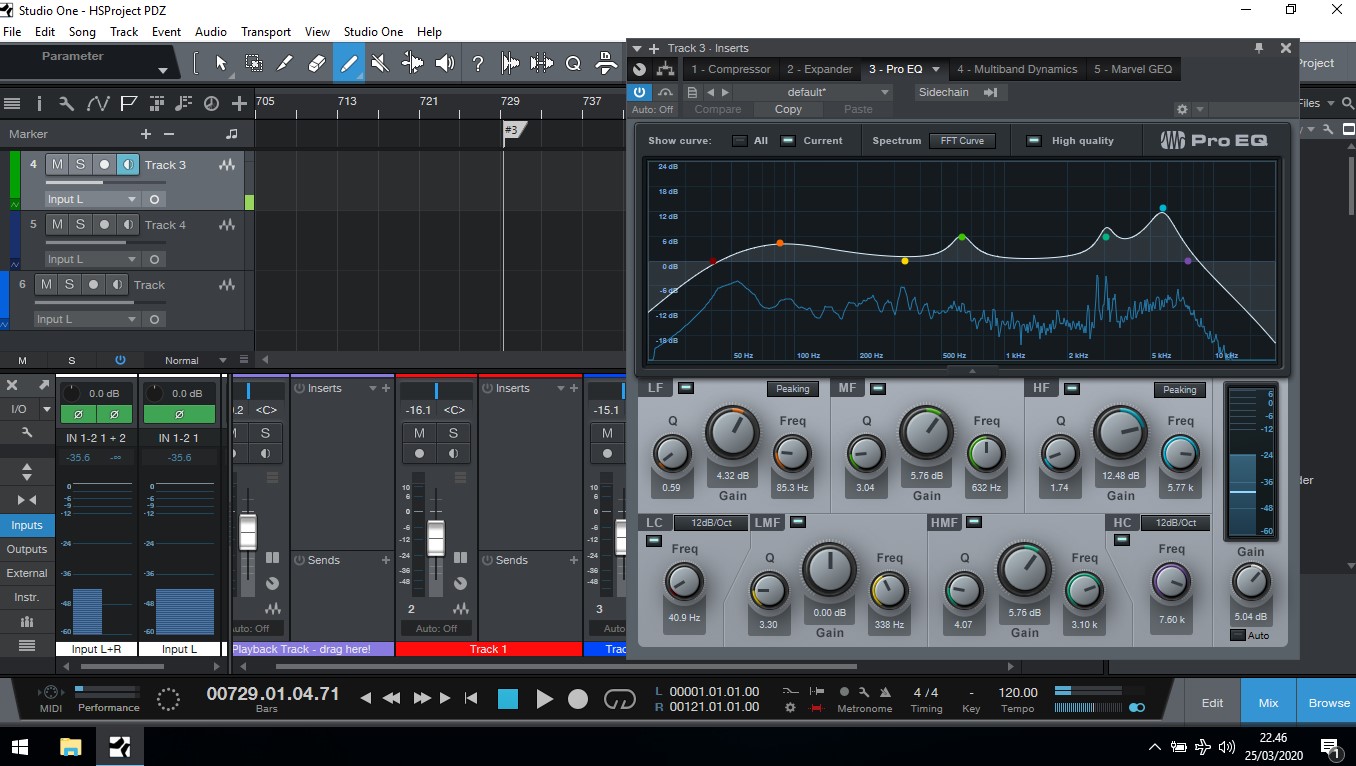Click the Copy button in Pro EQ header

[x=788, y=109]
